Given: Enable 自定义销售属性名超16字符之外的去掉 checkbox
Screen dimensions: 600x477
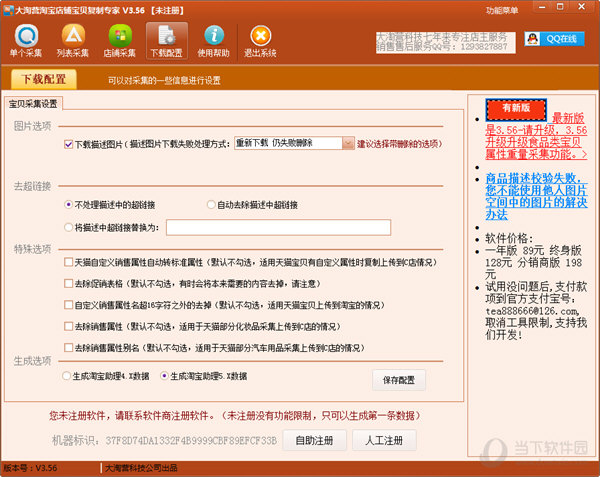Looking at the screenshot, I should click(68, 305).
